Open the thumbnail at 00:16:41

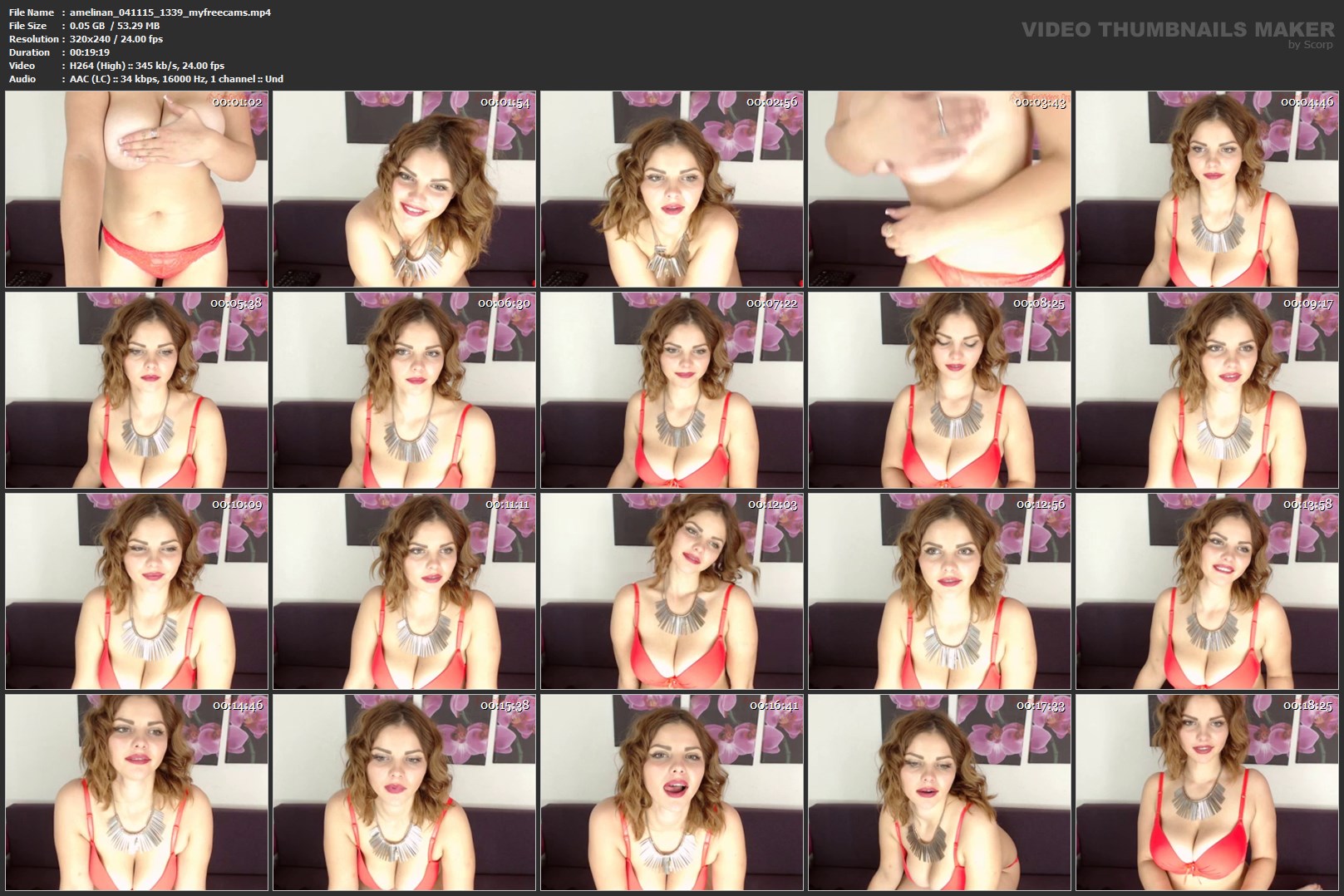[x=672, y=792]
